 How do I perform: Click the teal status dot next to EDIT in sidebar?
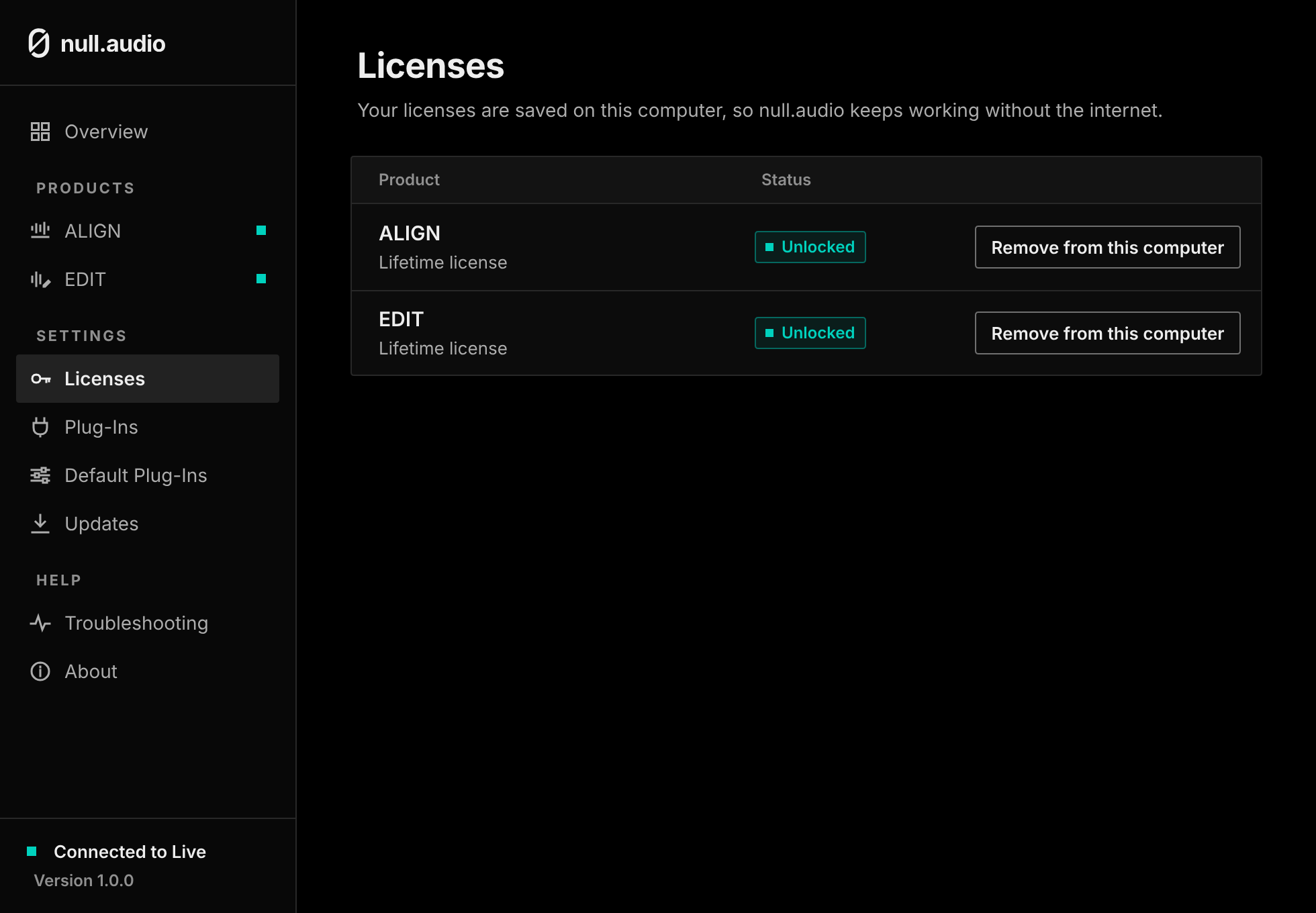(x=261, y=279)
